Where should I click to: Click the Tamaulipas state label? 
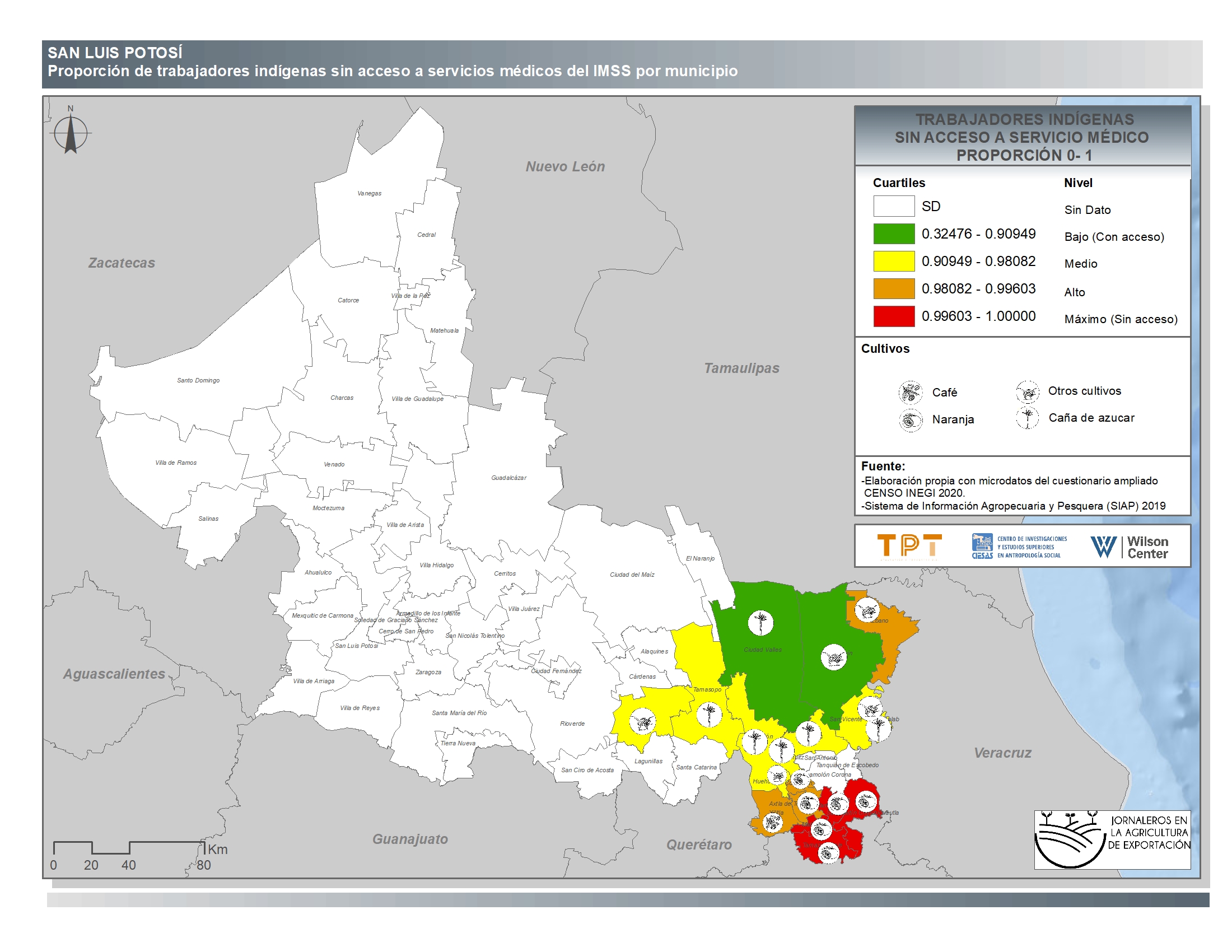point(741,368)
